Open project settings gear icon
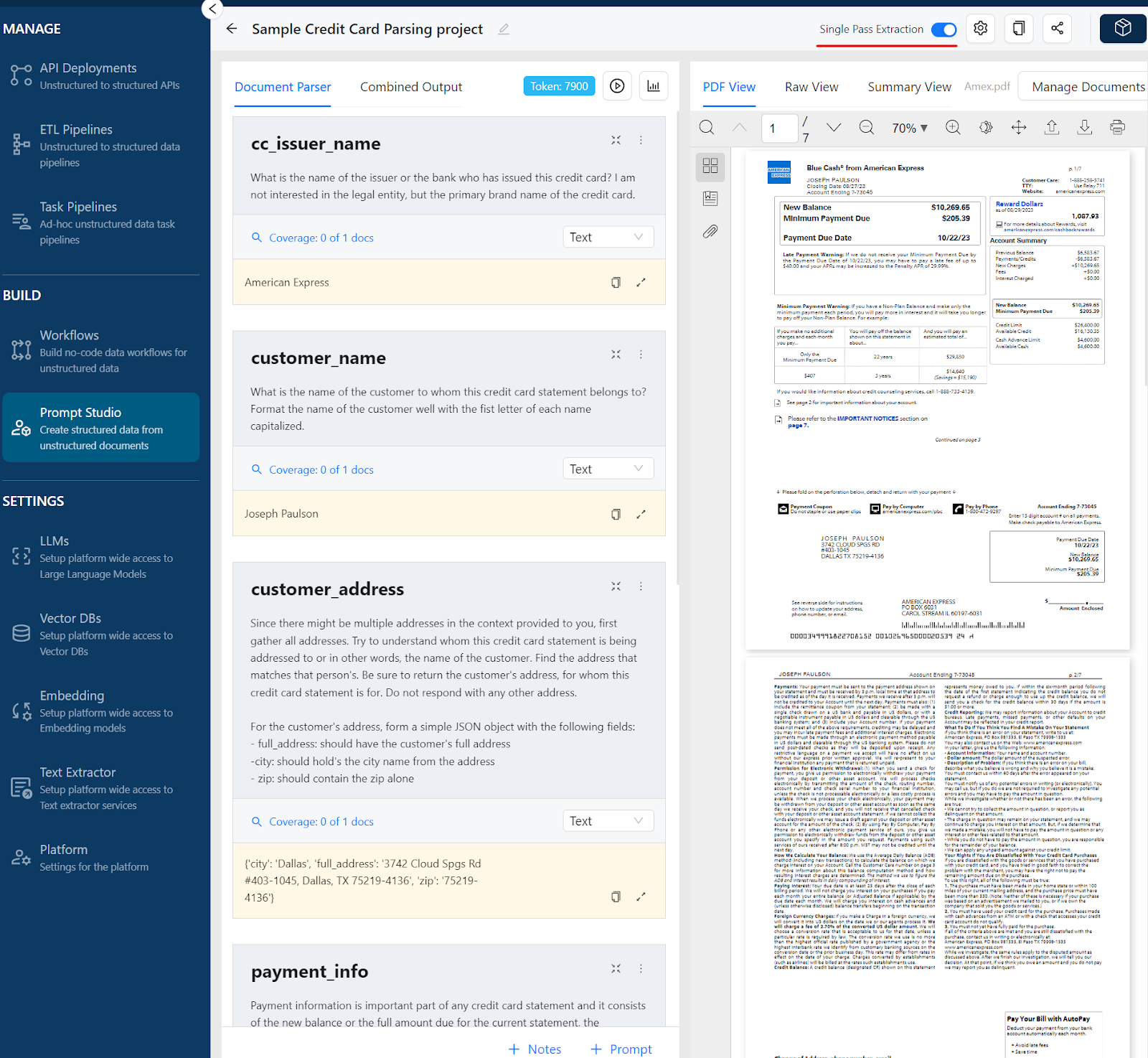1148x1058 pixels. [981, 29]
